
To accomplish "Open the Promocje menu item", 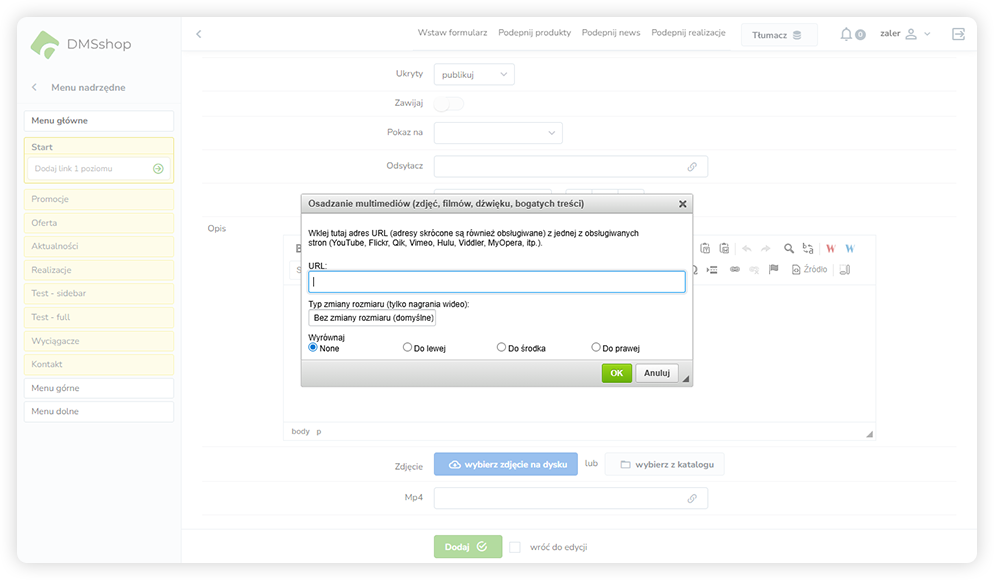I will coord(99,199).
